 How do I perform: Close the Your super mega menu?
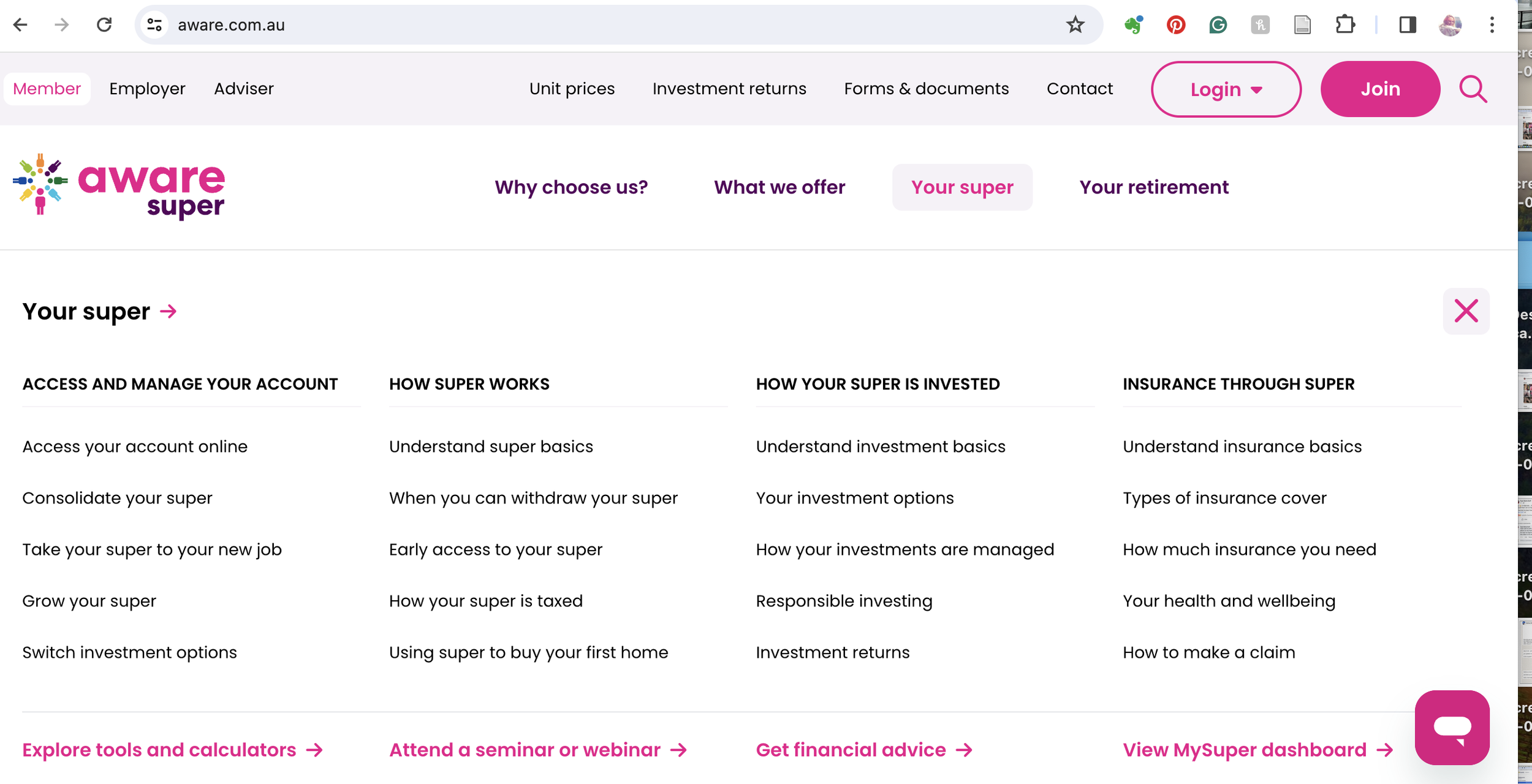[1465, 311]
